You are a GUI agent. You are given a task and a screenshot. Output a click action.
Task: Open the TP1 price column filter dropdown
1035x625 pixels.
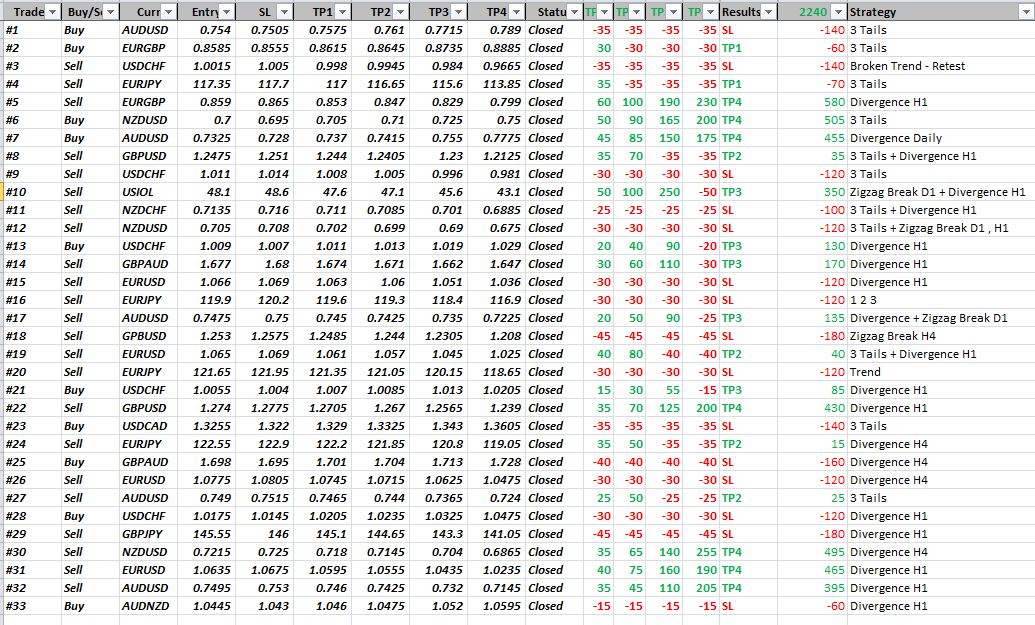click(342, 12)
